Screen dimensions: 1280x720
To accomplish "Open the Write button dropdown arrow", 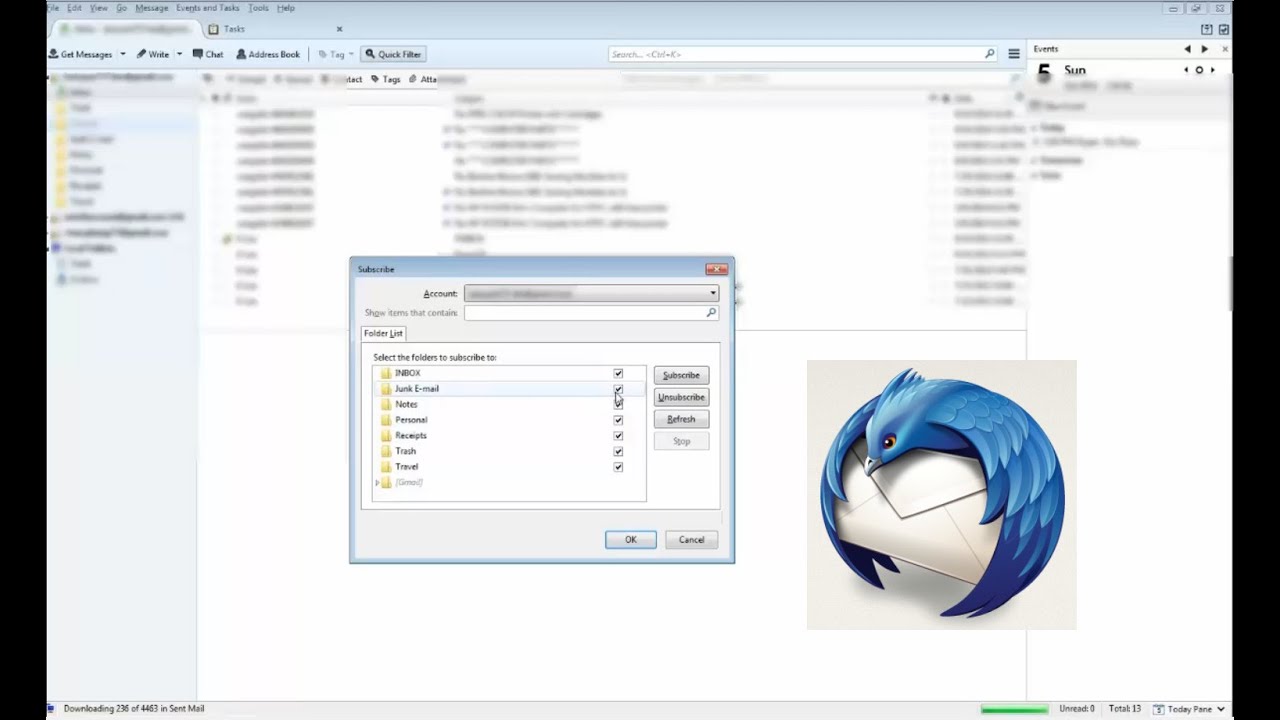I will pos(180,54).
